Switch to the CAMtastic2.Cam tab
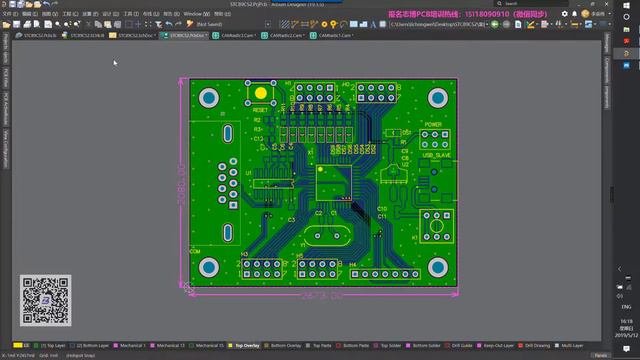The height and width of the screenshot is (360, 640). click(x=283, y=36)
